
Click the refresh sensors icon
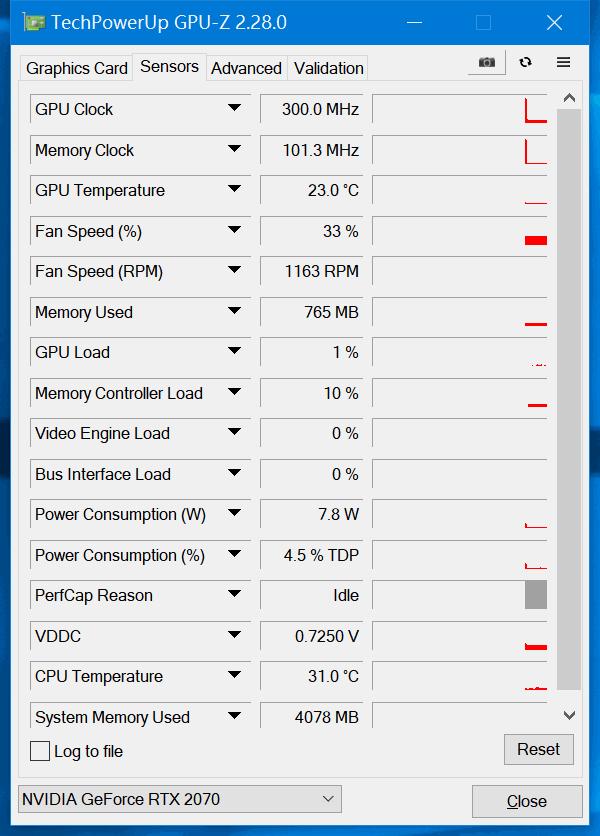[x=526, y=62]
